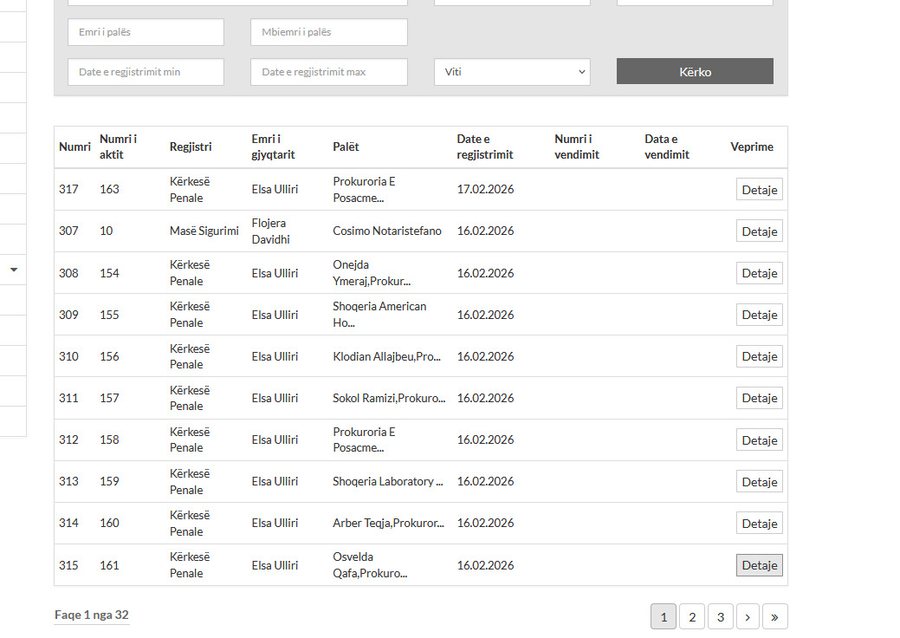
Task: Show Detaje for Arber Teqja case
Action: [x=759, y=523]
